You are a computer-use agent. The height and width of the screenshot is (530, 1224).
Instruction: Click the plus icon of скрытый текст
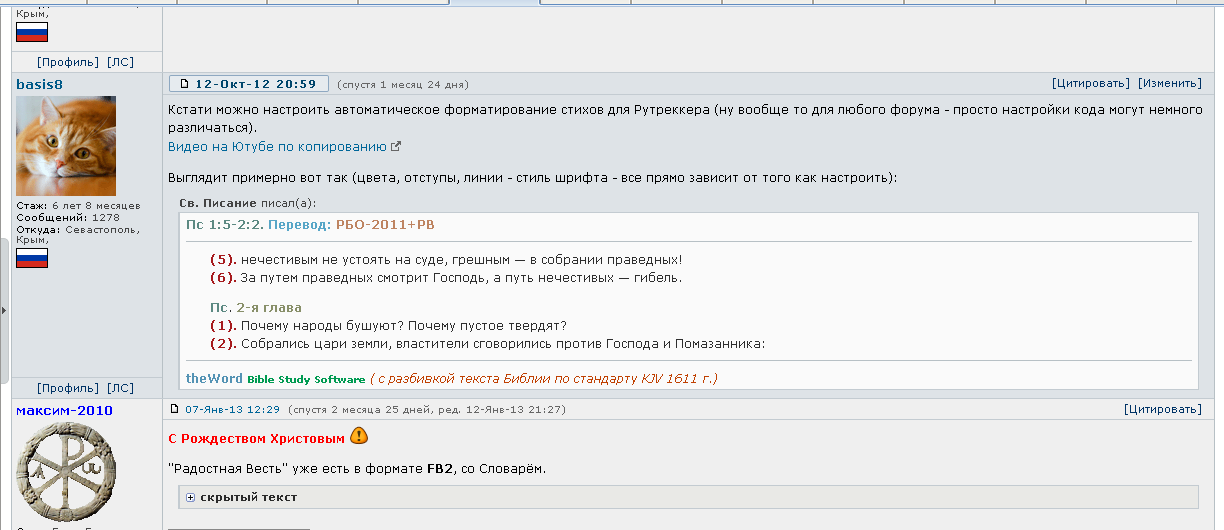pyautogui.click(x=190, y=497)
